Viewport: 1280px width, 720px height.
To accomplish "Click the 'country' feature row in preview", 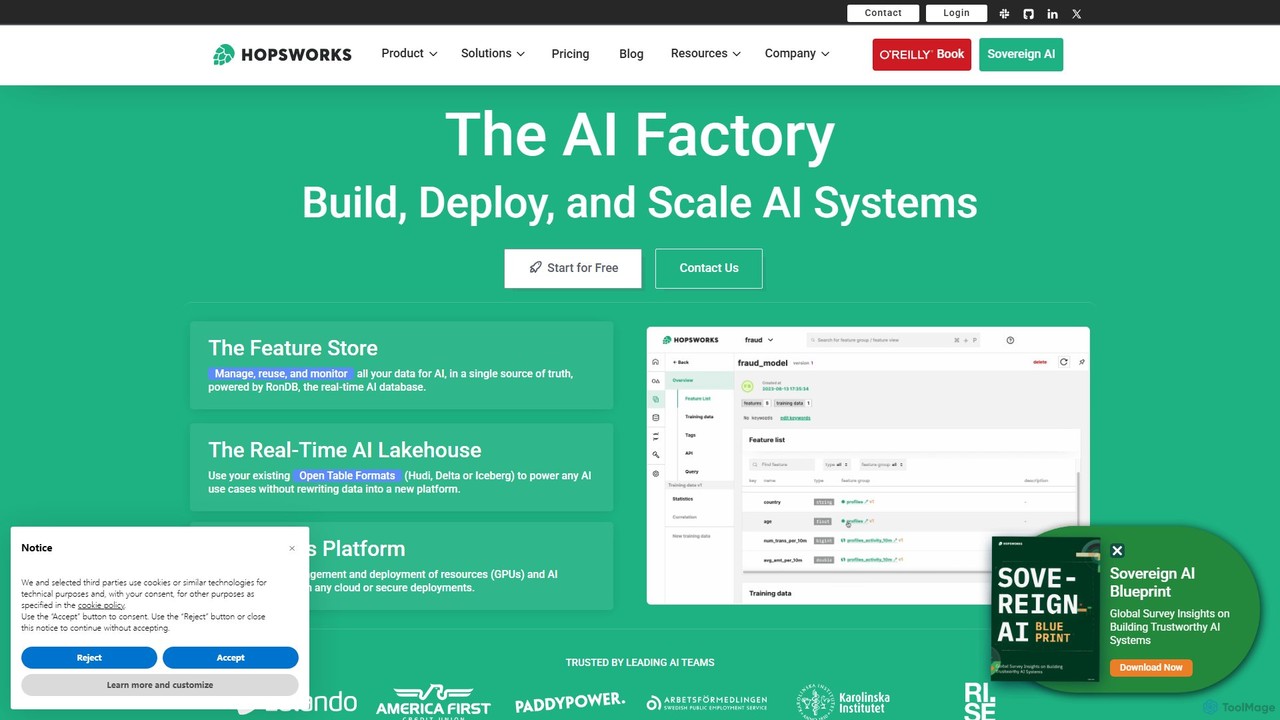I will [x=910, y=502].
